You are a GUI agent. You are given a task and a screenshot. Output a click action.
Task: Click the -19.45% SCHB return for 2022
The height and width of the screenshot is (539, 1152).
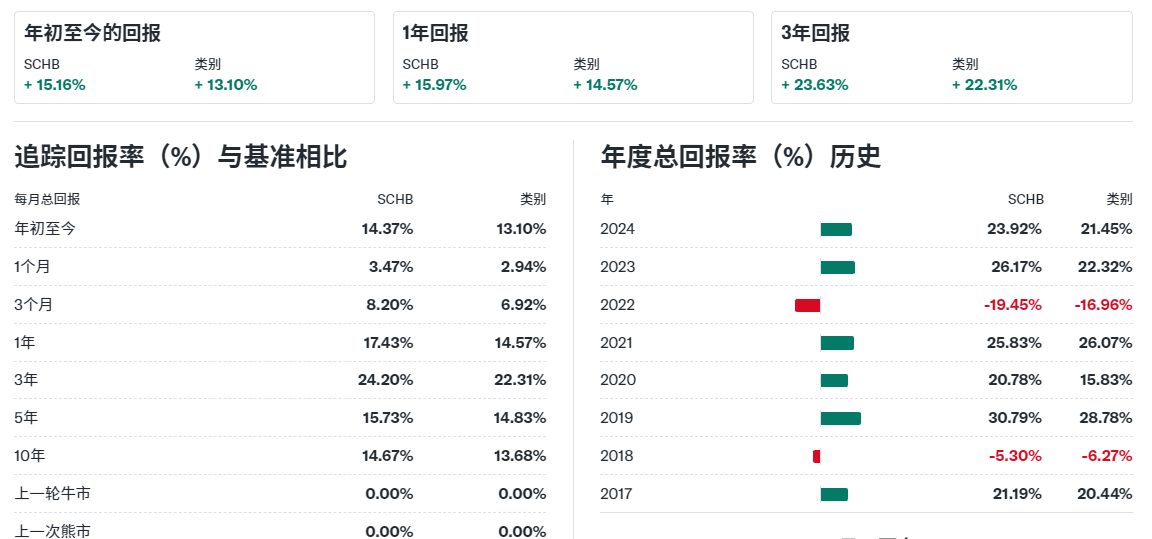(1015, 305)
